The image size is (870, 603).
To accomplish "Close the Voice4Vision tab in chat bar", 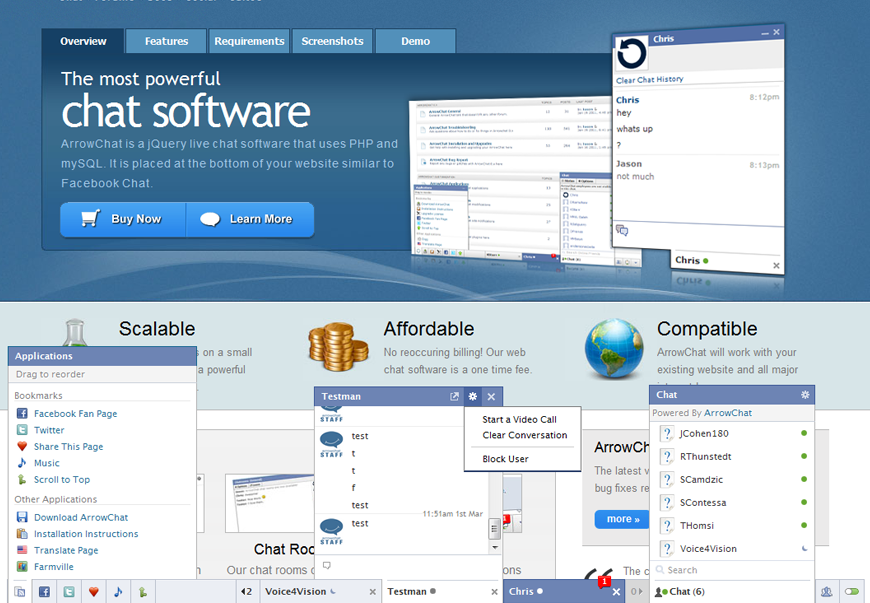I will pos(373,592).
